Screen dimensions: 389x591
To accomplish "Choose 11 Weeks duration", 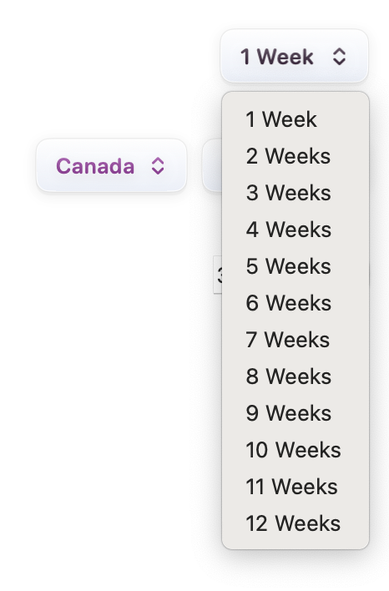I will (x=296, y=486).
